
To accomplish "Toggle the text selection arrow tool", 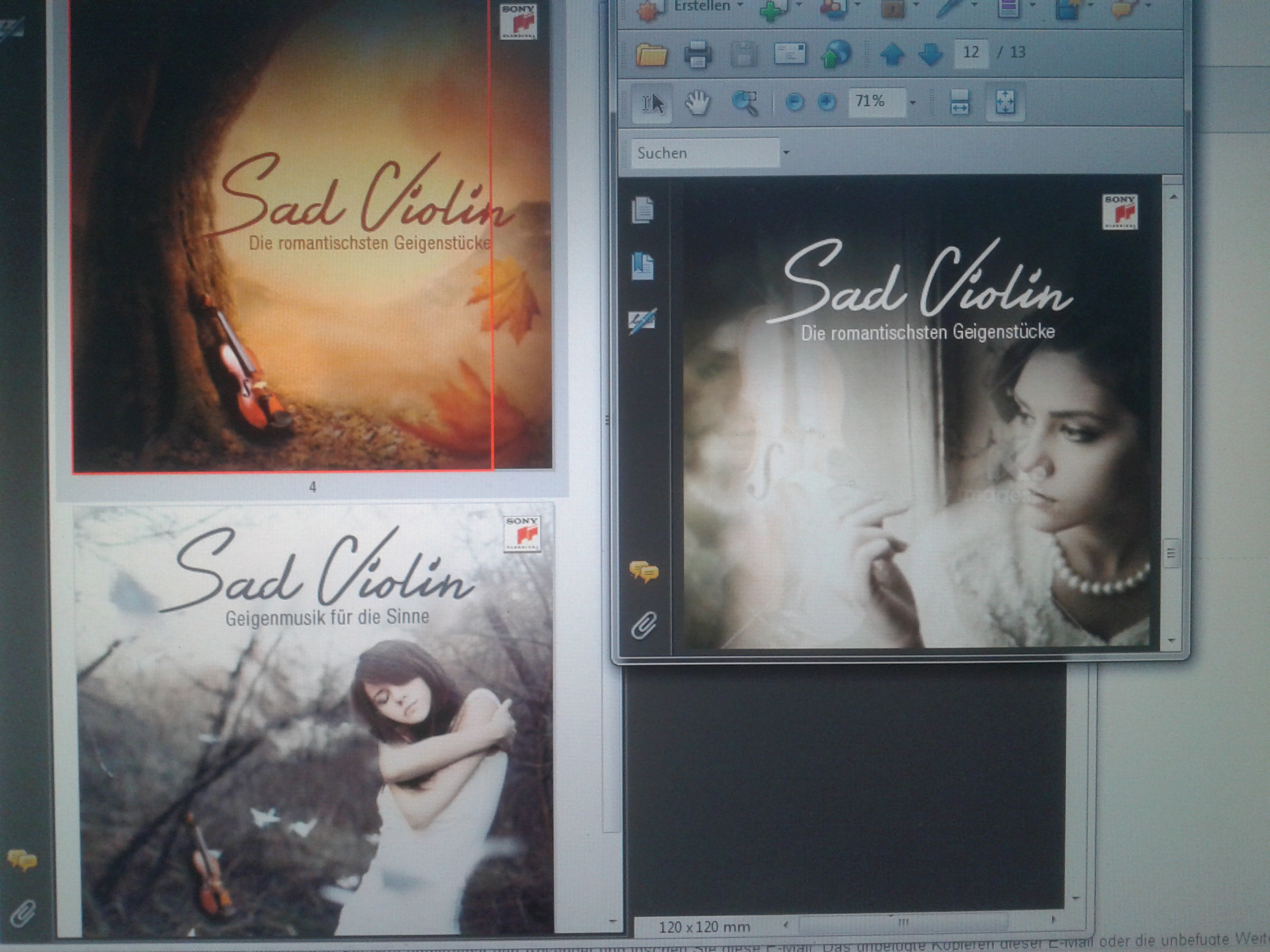I will 652,103.
